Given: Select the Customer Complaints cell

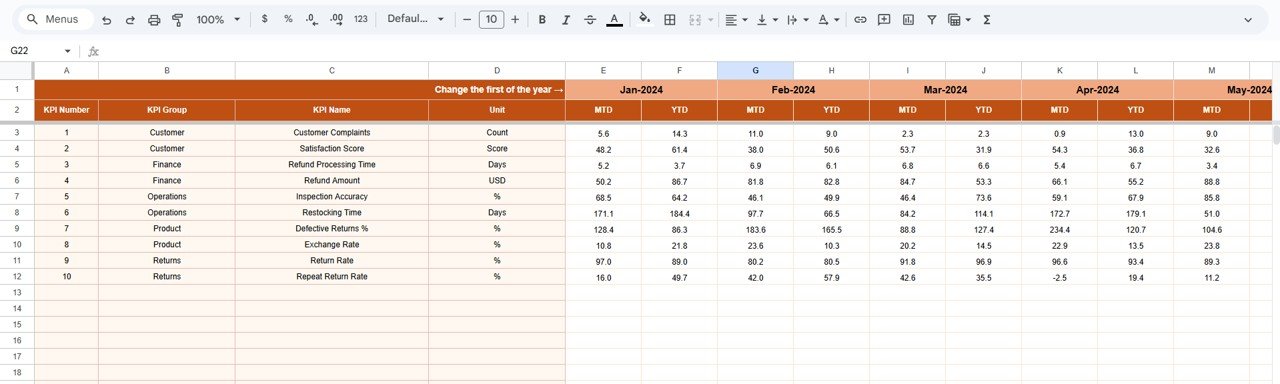Looking at the screenshot, I should point(332,132).
